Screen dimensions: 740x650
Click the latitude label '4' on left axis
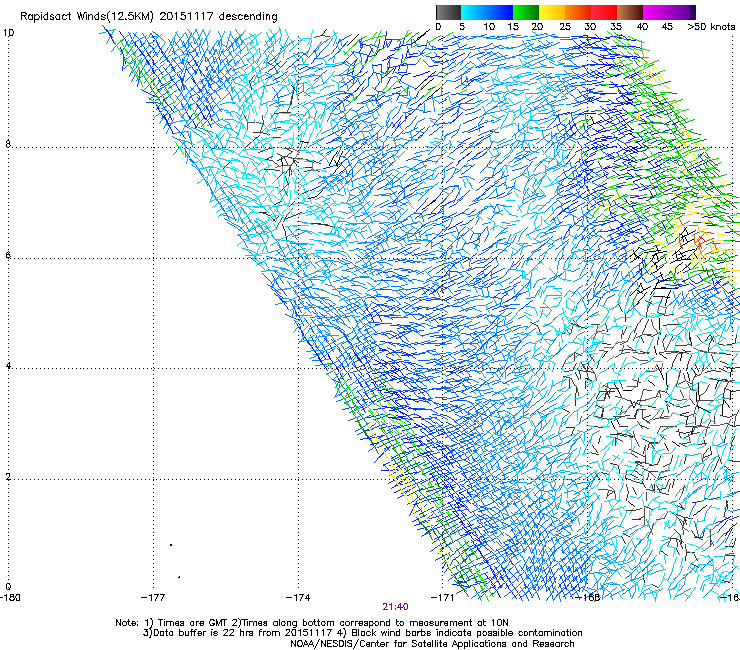pyautogui.click(x=8, y=366)
